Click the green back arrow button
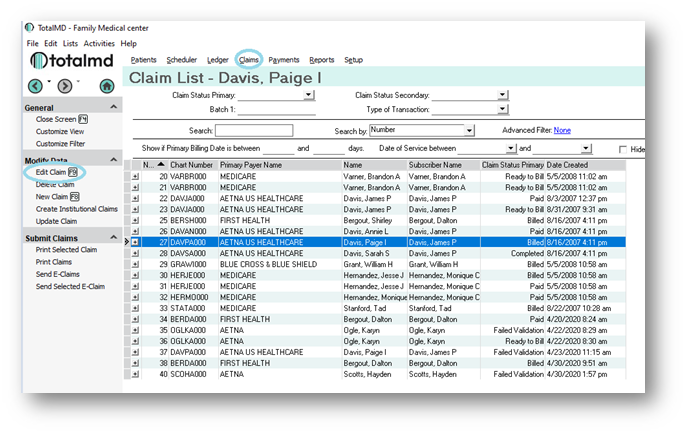The height and width of the screenshot is (435, 687). click(x=35, y=86)
